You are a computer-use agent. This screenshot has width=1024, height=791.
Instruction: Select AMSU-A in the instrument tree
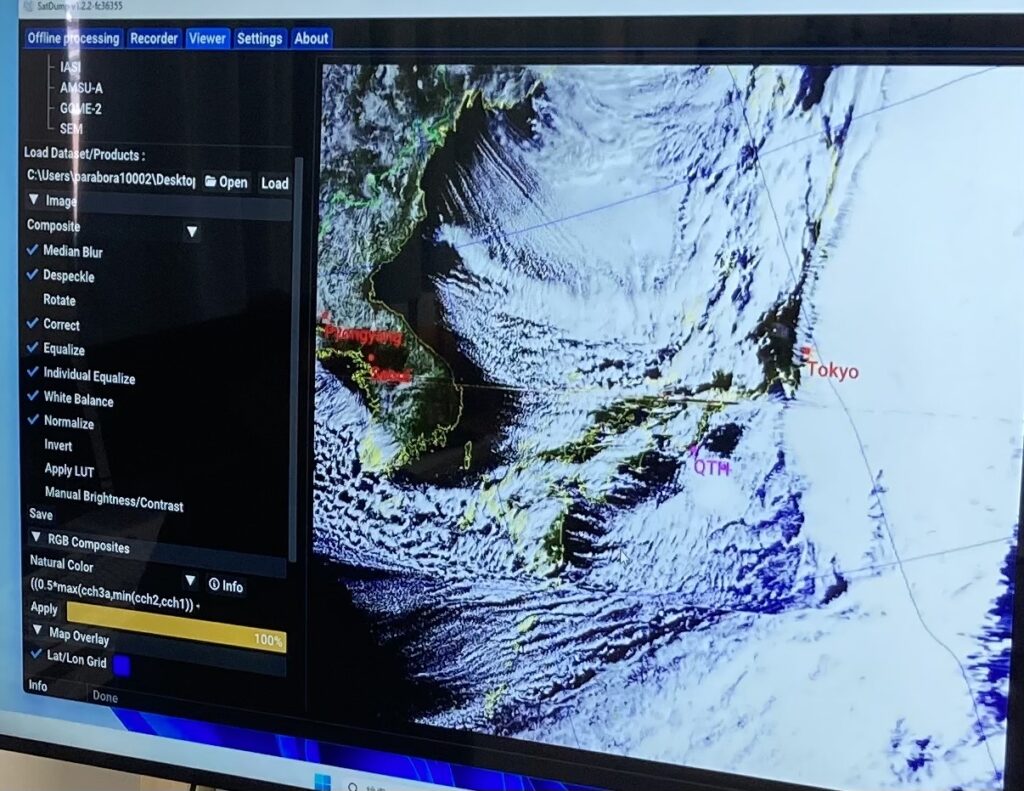(81, 88)
